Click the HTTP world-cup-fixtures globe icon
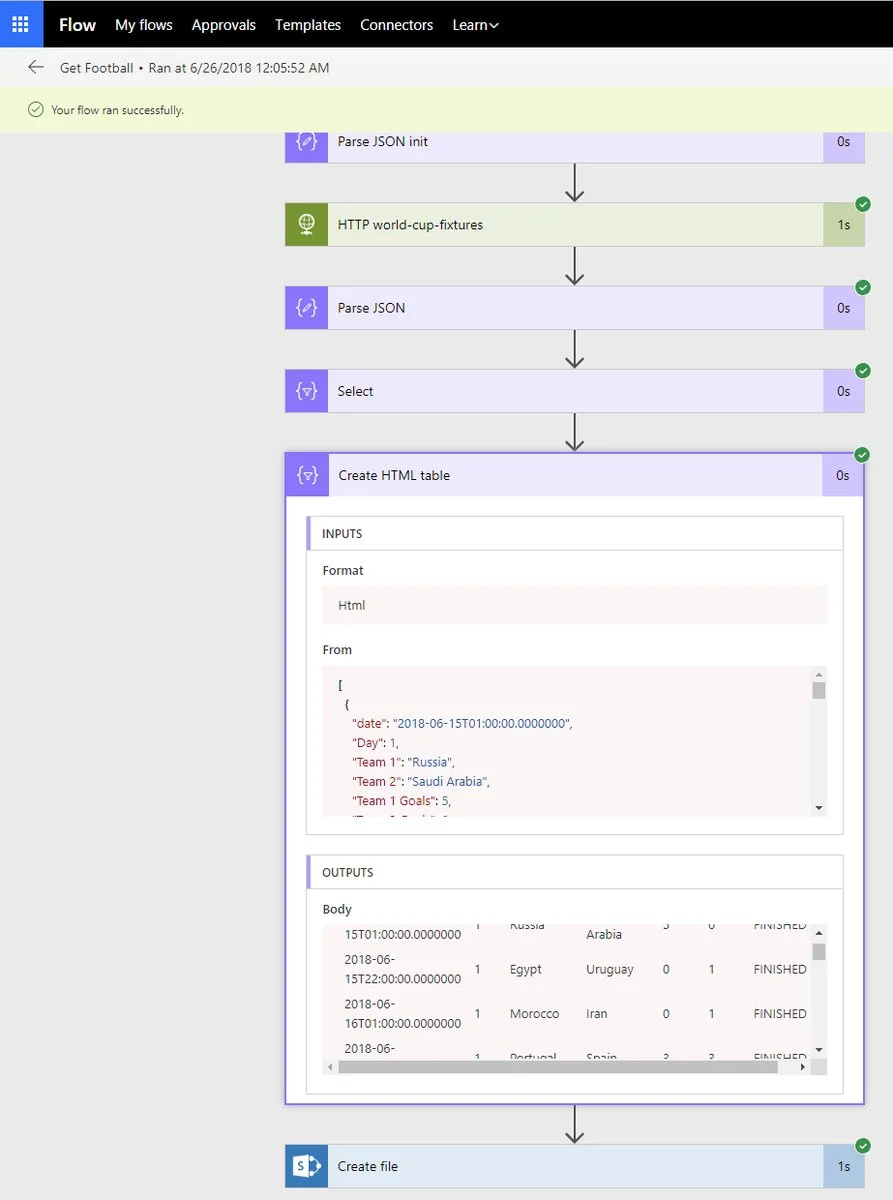This screenshot has height=1200, width=893. coord(307,225)
